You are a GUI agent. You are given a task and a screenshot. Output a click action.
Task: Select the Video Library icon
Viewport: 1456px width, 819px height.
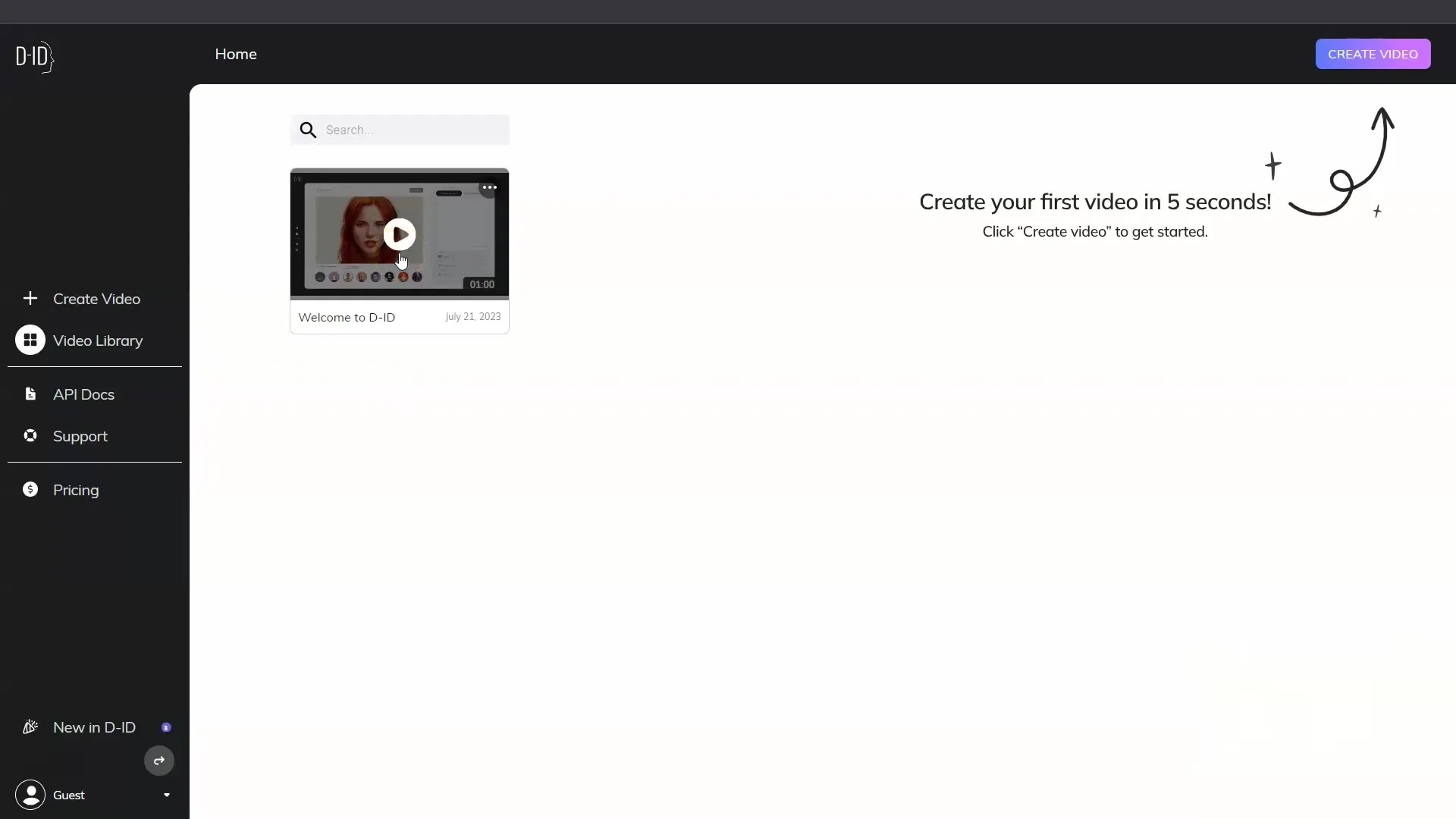coord(30,340)
